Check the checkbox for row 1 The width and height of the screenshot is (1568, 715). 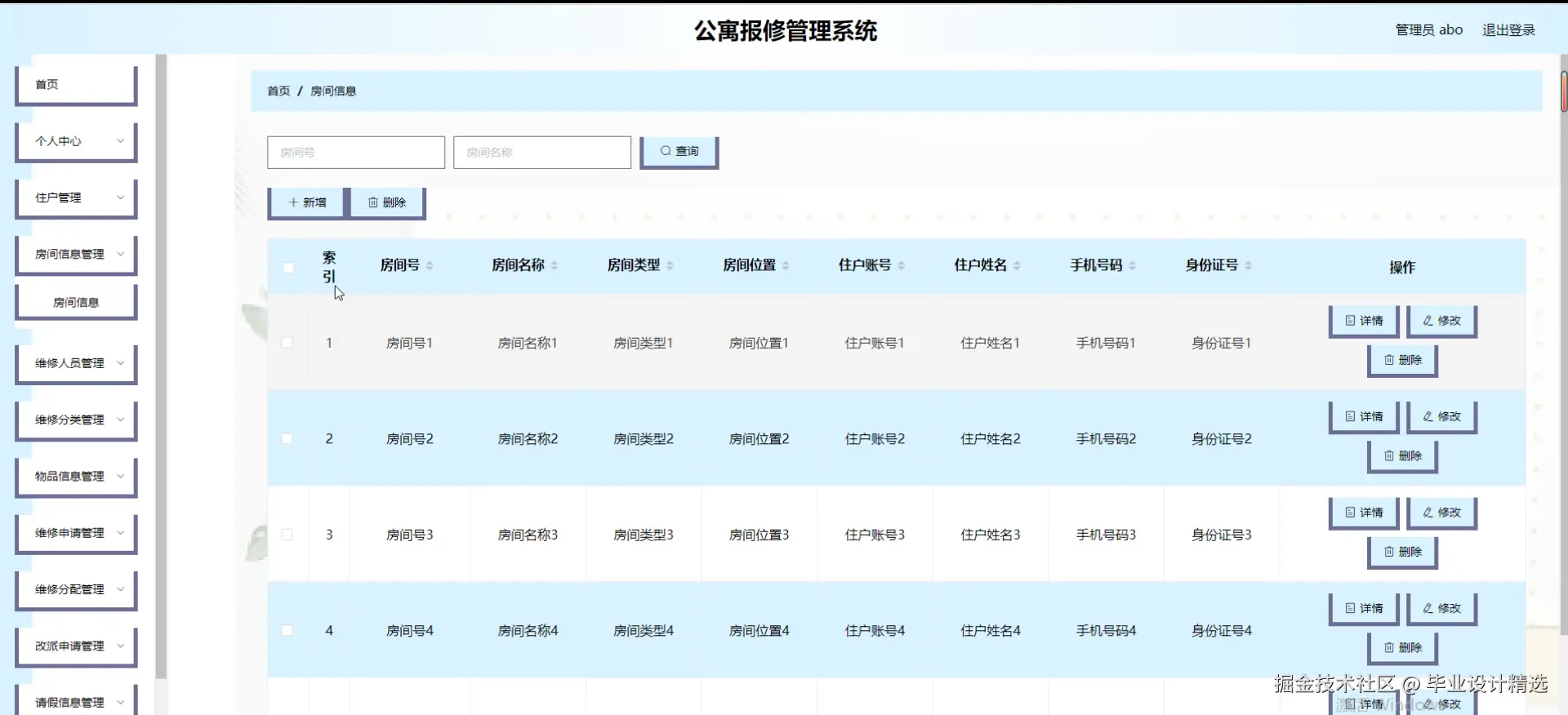pos(287,343)
